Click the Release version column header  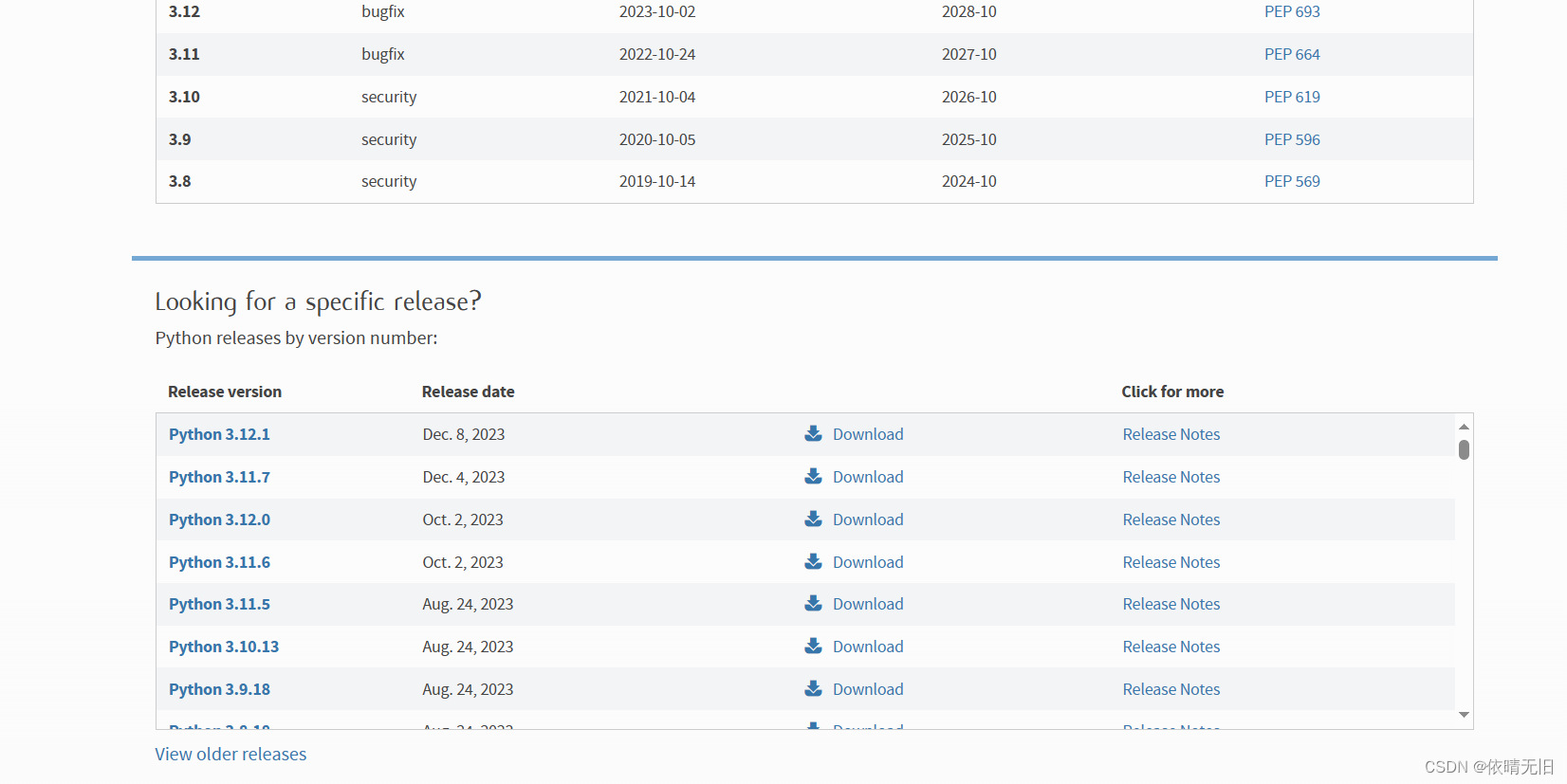tap(225, 392)
